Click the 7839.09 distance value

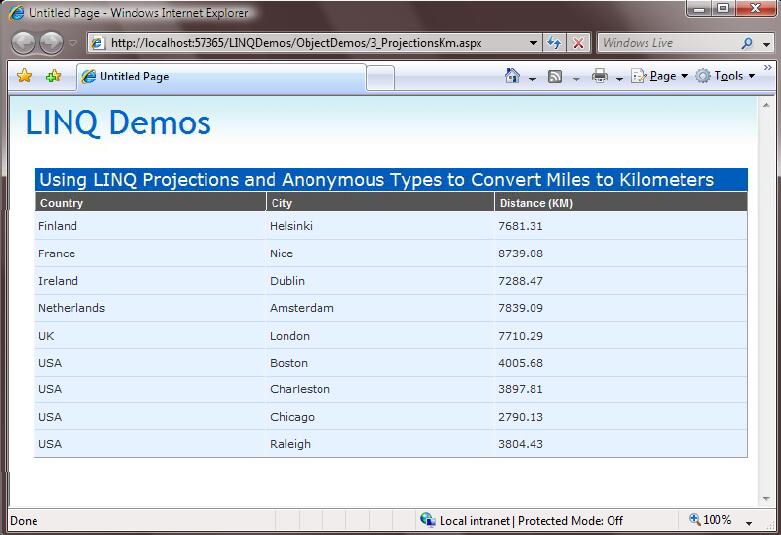[520, 308]
